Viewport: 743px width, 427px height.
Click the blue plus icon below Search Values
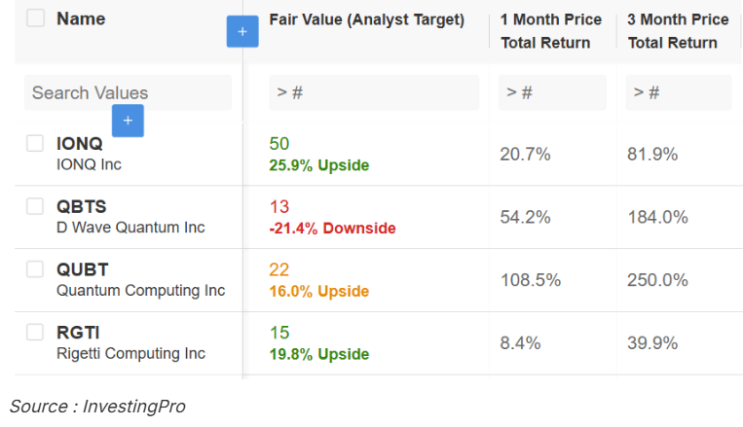pos(128,122)
